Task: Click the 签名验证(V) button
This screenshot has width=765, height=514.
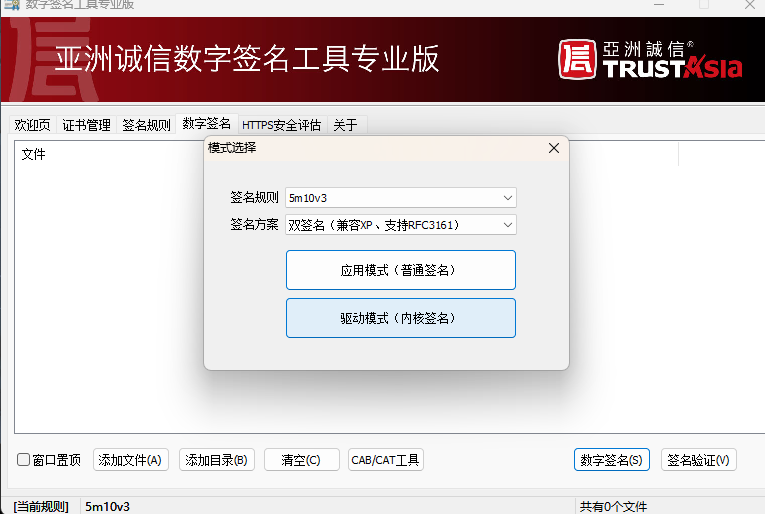Action: pyautogui.click(x=699, y=460)
